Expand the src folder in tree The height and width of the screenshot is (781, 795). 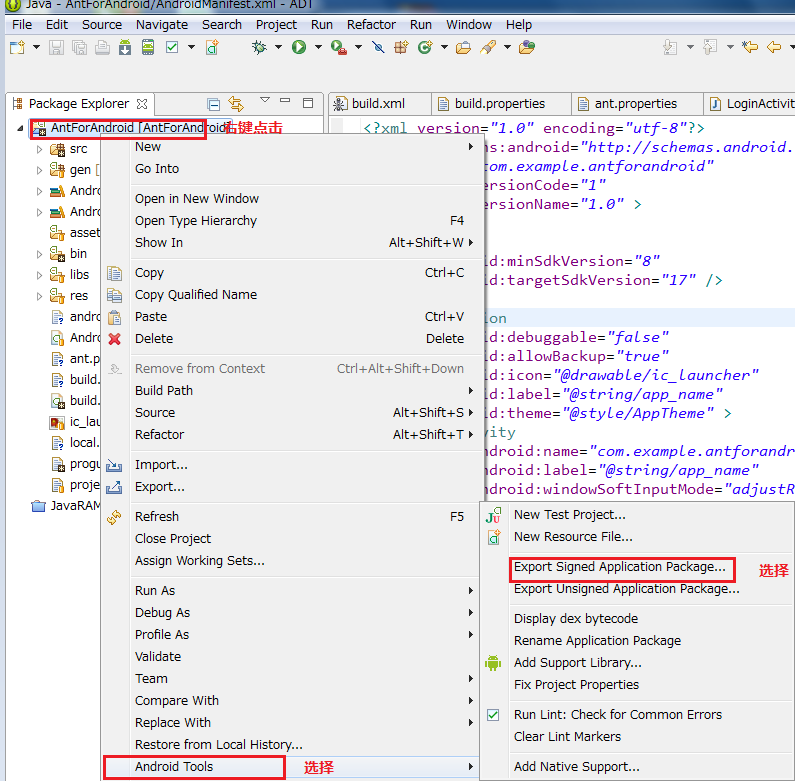pos(40,149)
